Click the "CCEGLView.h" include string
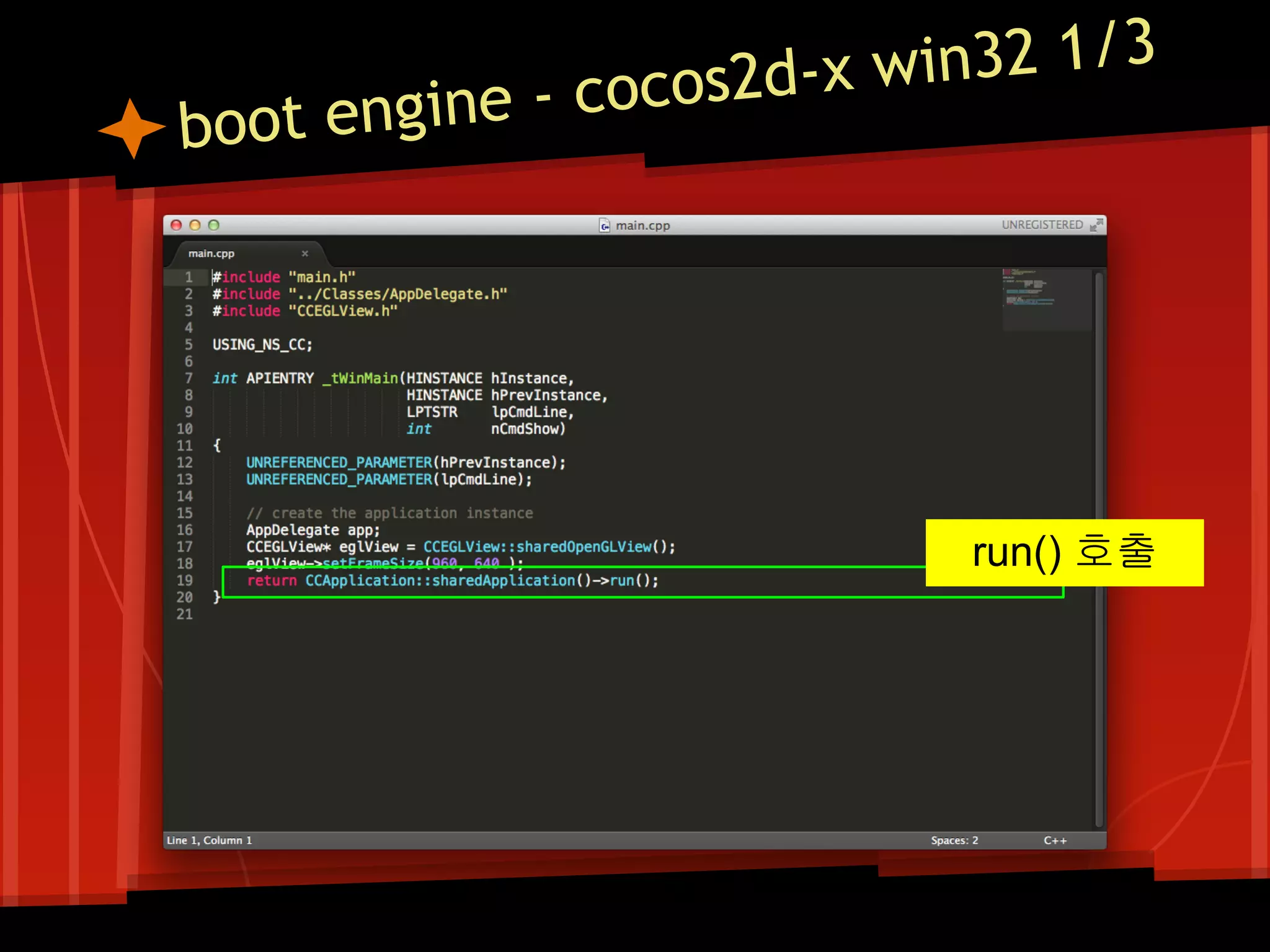 coord(343,311)
